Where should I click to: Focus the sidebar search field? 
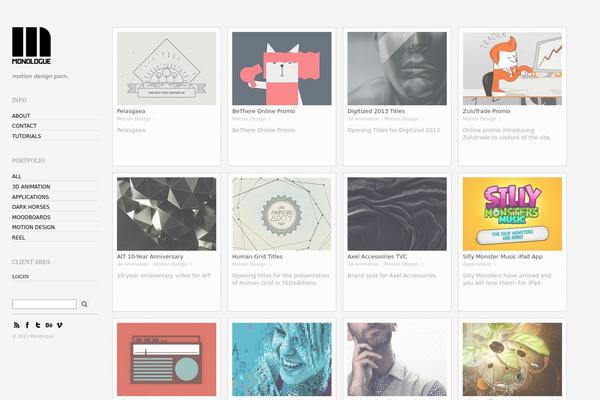pyautogui.click(x=44, y=304)
